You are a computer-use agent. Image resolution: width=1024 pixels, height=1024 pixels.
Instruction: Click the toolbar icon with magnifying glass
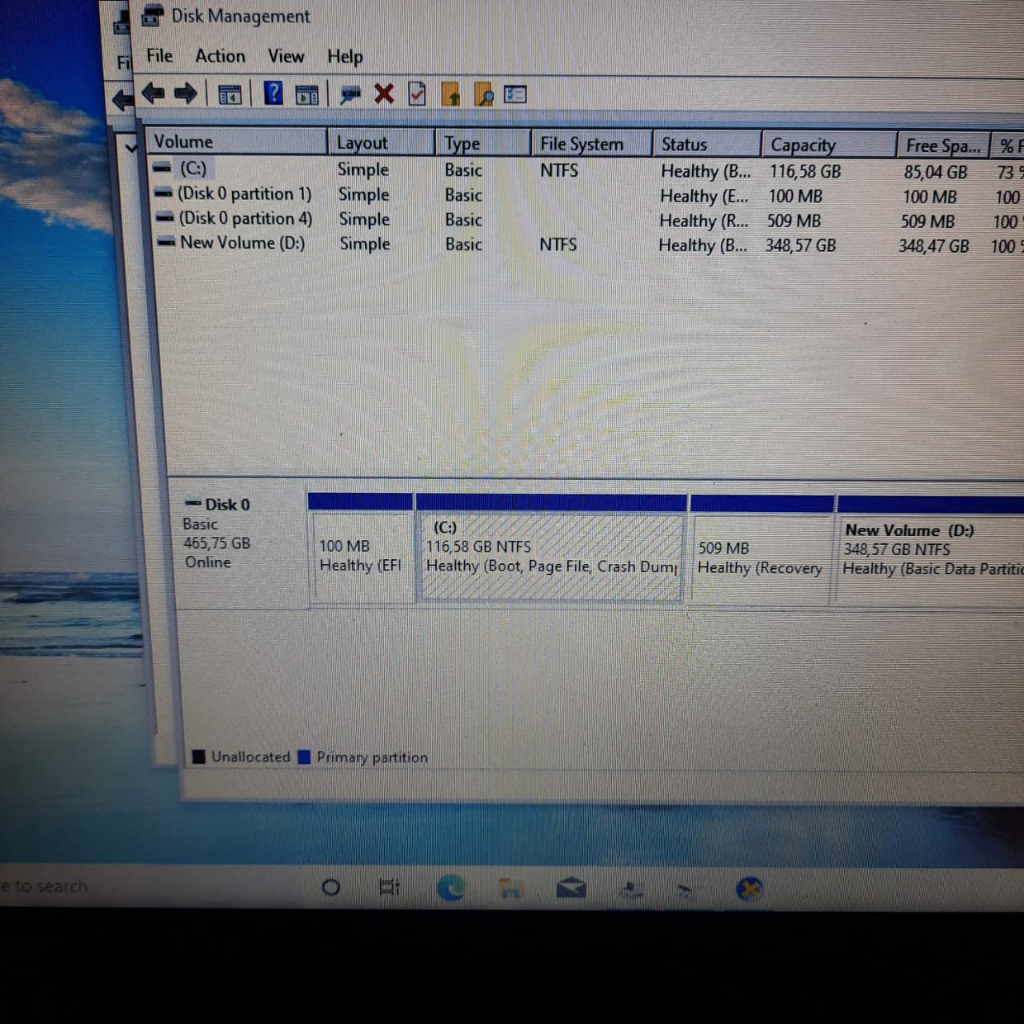484,95
